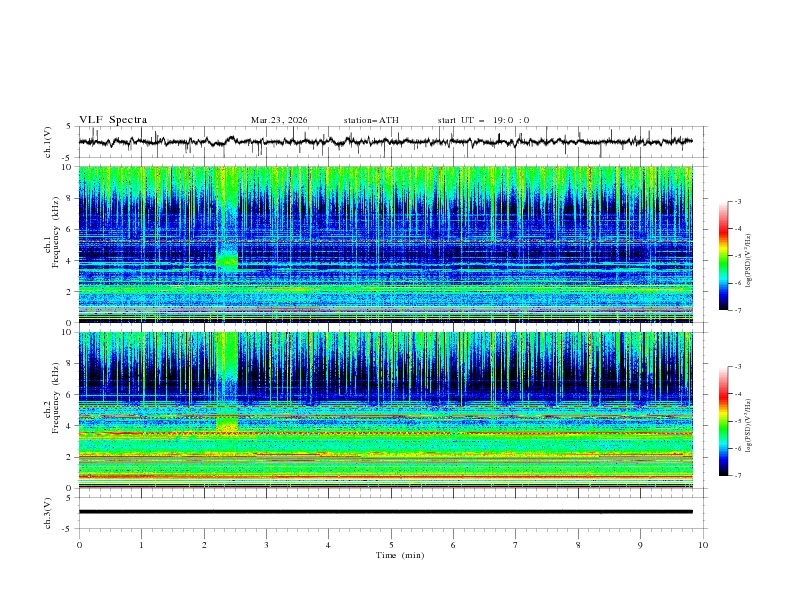Click the time axis tick '0'
The image size is (792, 612).
79,545
